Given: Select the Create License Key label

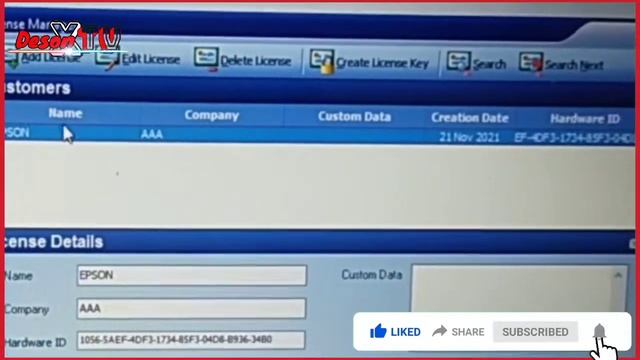Looking at the screenshot, I should tap(382, 63).
